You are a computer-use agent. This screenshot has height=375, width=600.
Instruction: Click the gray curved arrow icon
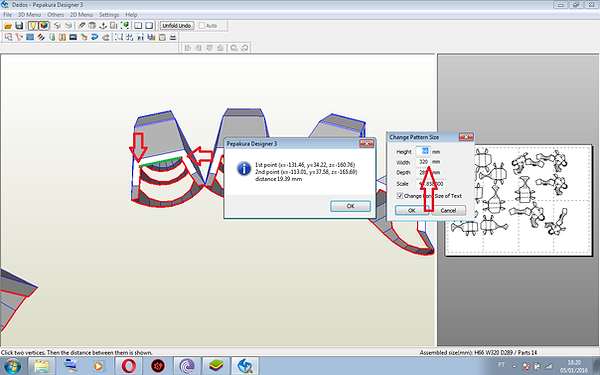pyautogui.click(x=106, y=37)
